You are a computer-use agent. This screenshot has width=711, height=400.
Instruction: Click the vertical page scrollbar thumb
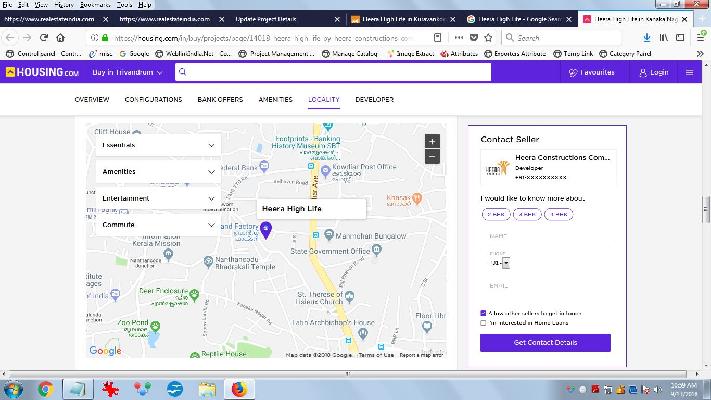pyautogui.click(x=706, y=210)
